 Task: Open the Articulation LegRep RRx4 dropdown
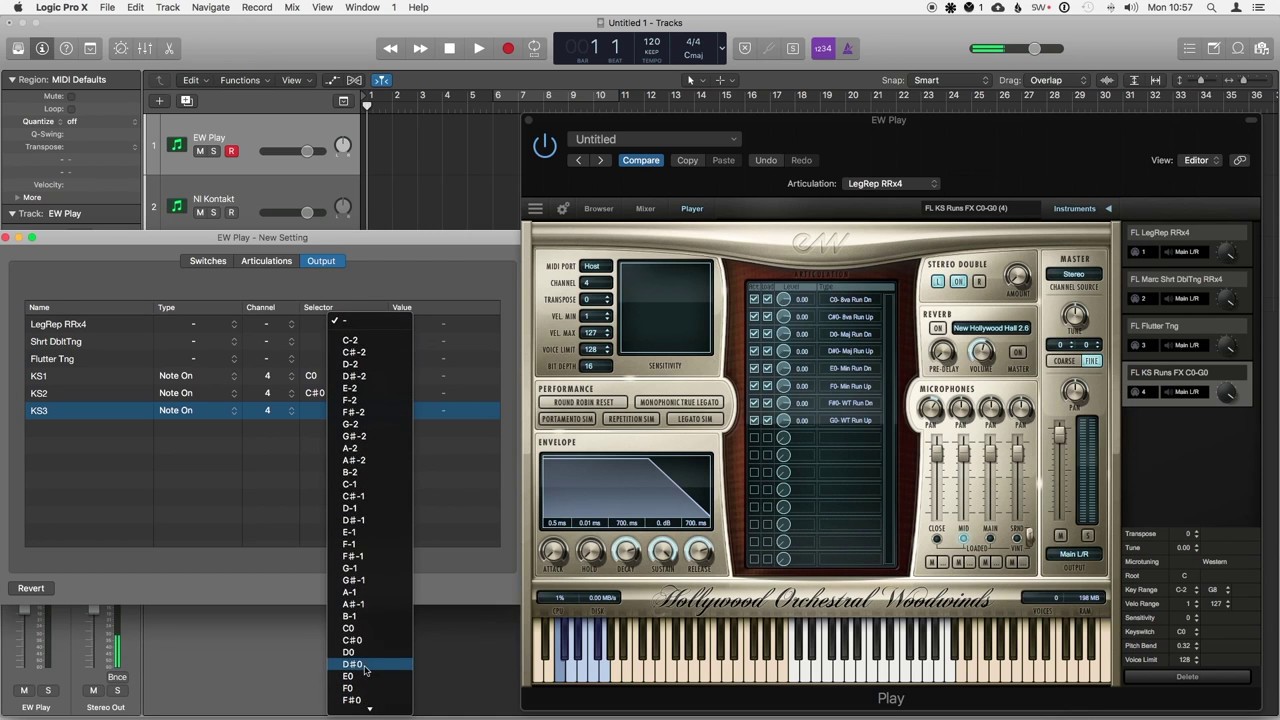click(x=892, y=183)
